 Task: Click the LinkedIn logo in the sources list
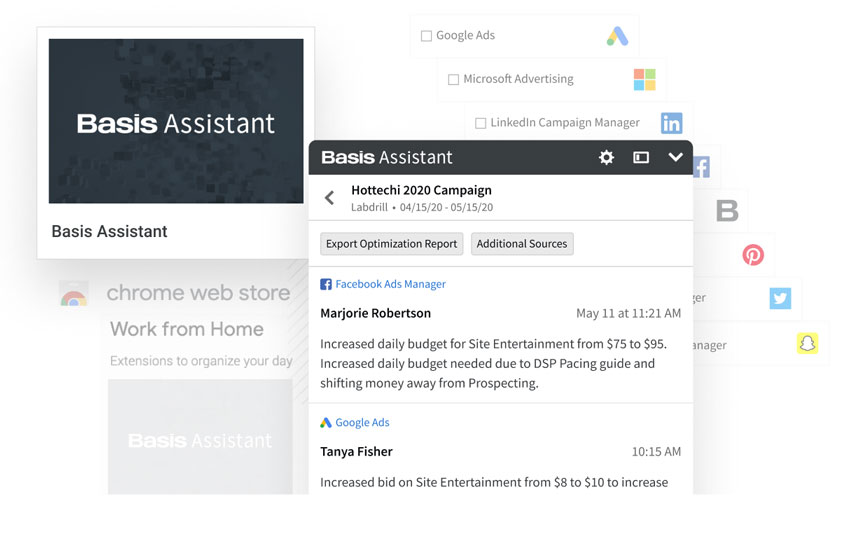click(x=671, y=124)
